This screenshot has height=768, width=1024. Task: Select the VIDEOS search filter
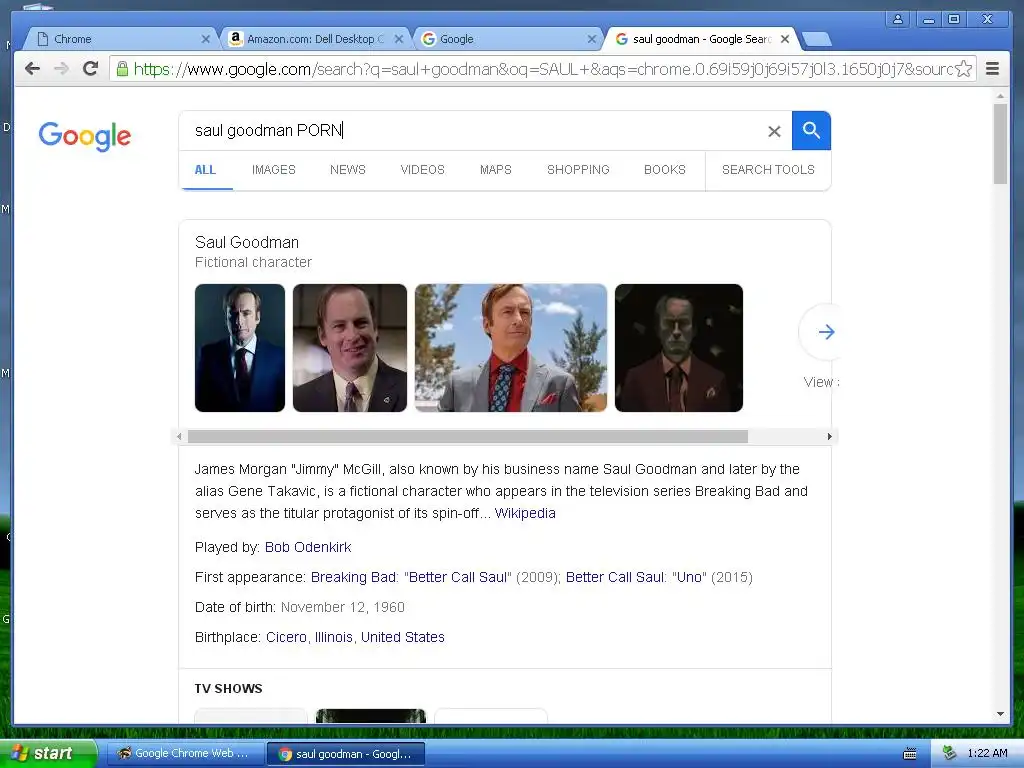point(422,170)
